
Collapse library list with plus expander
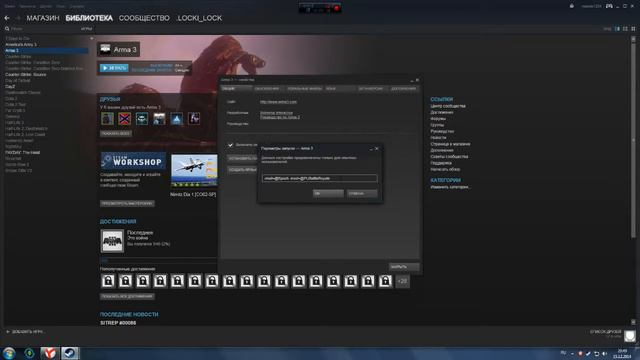(91, 38)
